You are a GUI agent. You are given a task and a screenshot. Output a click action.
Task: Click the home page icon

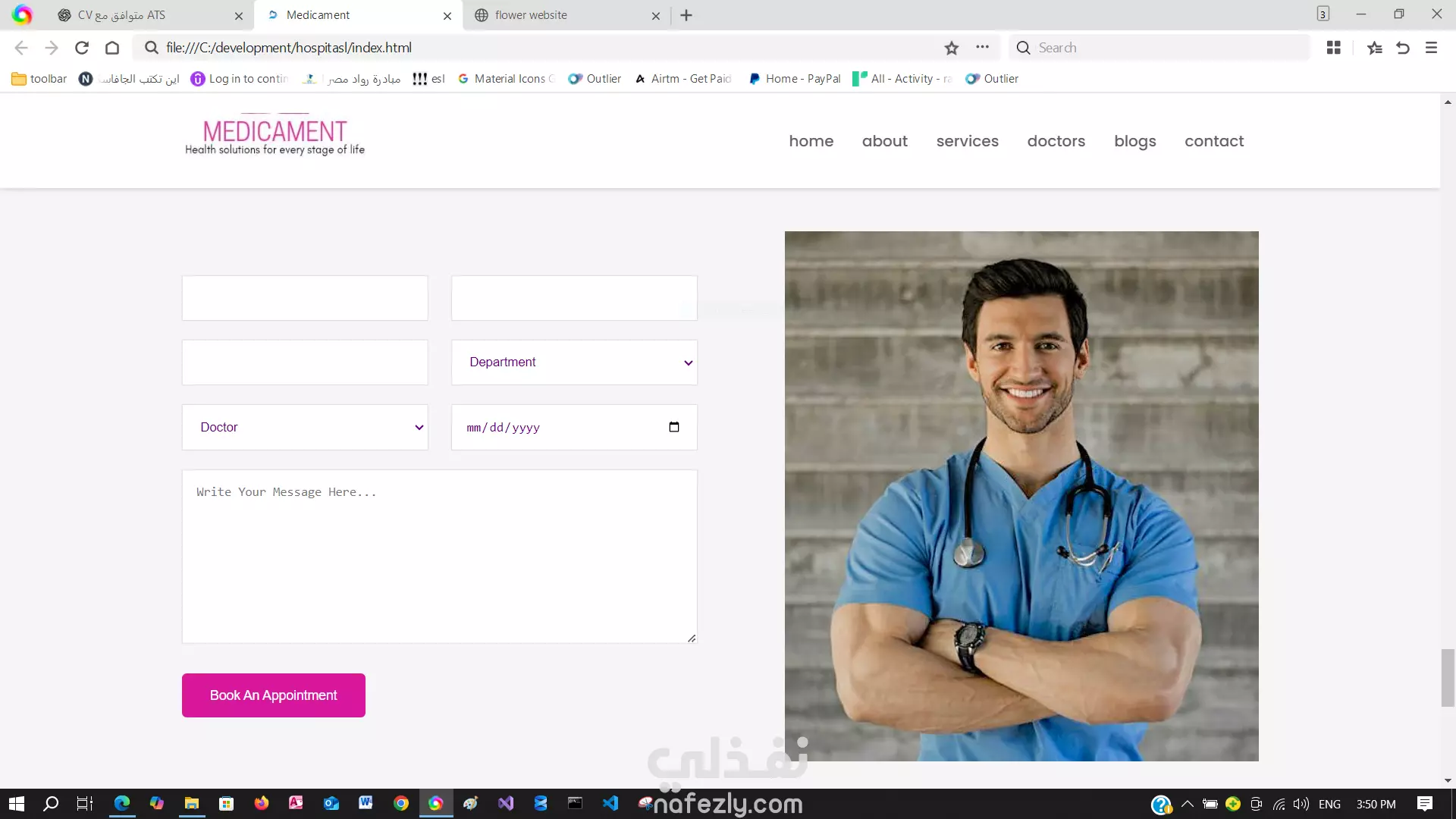112,48
